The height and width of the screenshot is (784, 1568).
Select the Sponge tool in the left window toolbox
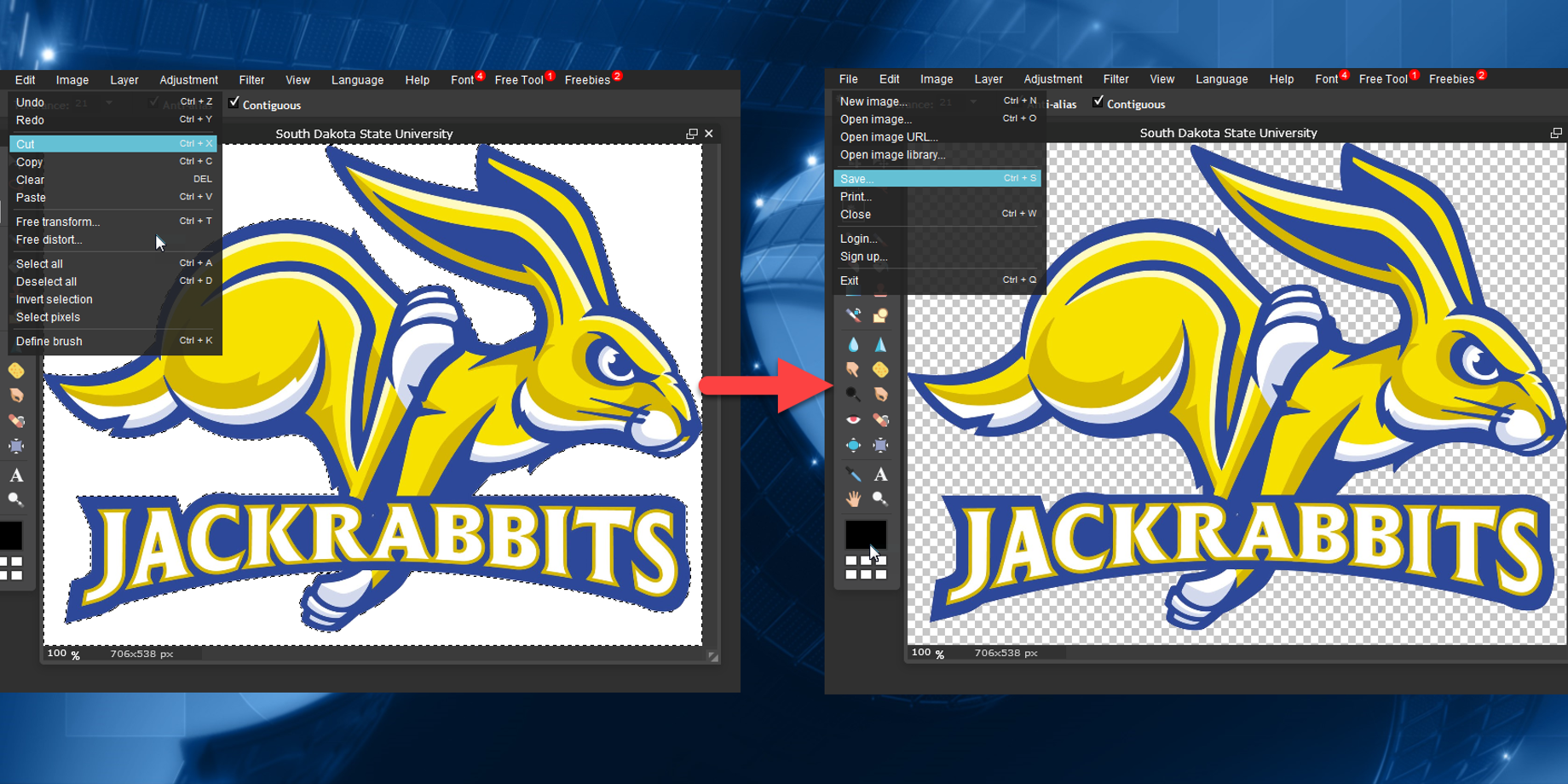16,371
